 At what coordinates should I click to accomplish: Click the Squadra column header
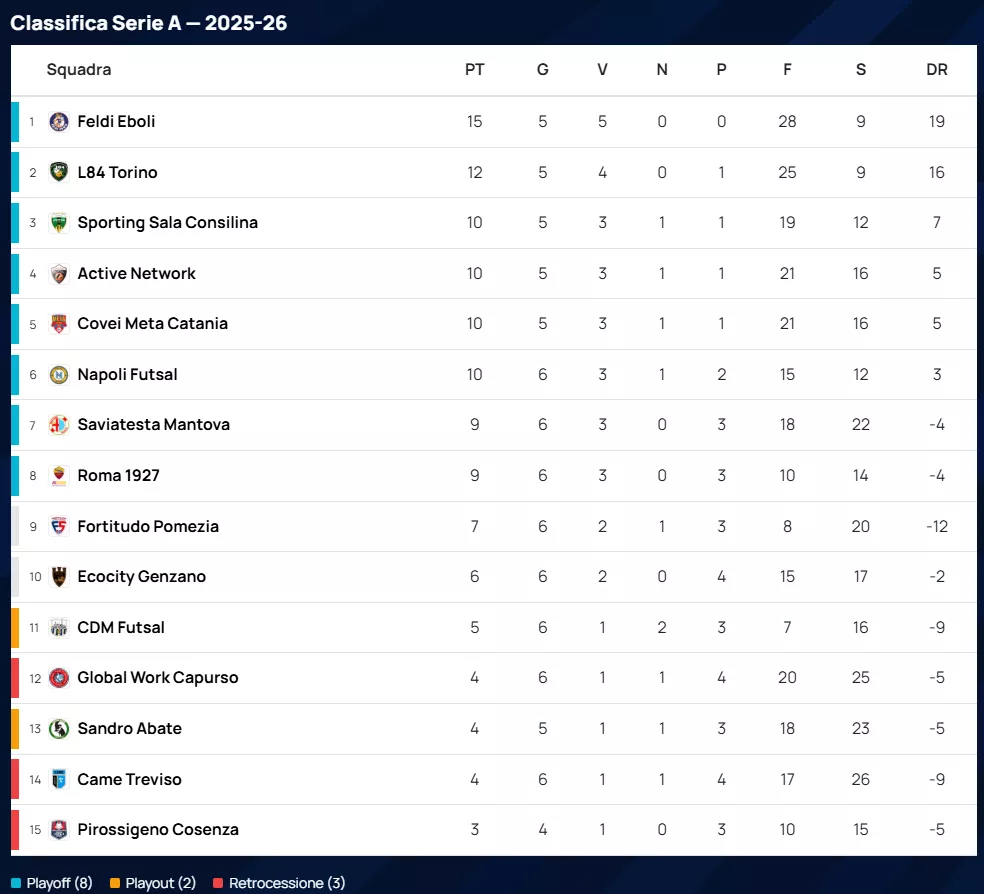[x=79, y=70]
